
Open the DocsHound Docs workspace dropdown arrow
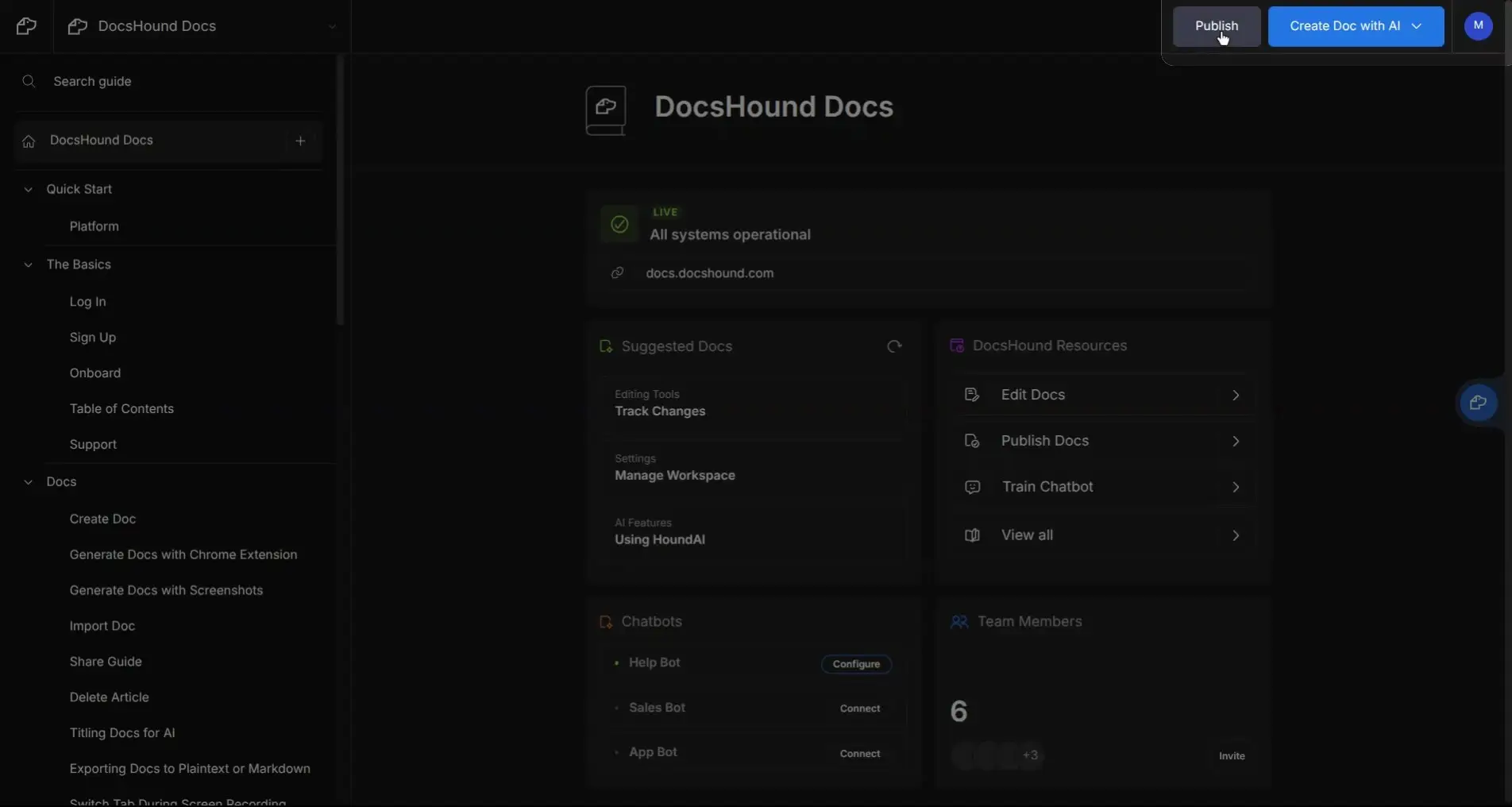point(332,26)
